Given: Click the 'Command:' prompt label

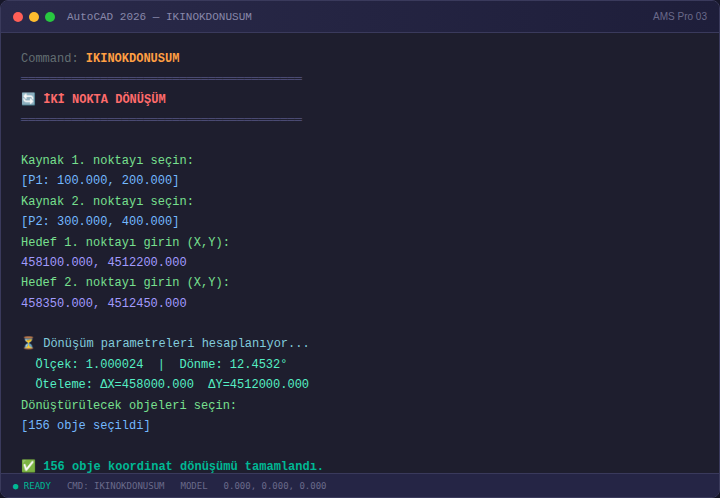Looking at the screenshot, I should (x=50, y=58).
